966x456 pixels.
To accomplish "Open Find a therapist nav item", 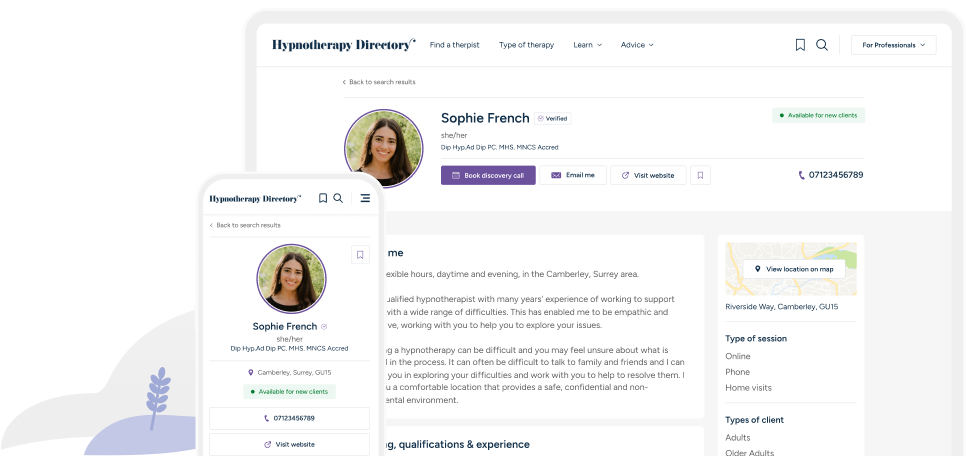I will (x=454, y=45).
